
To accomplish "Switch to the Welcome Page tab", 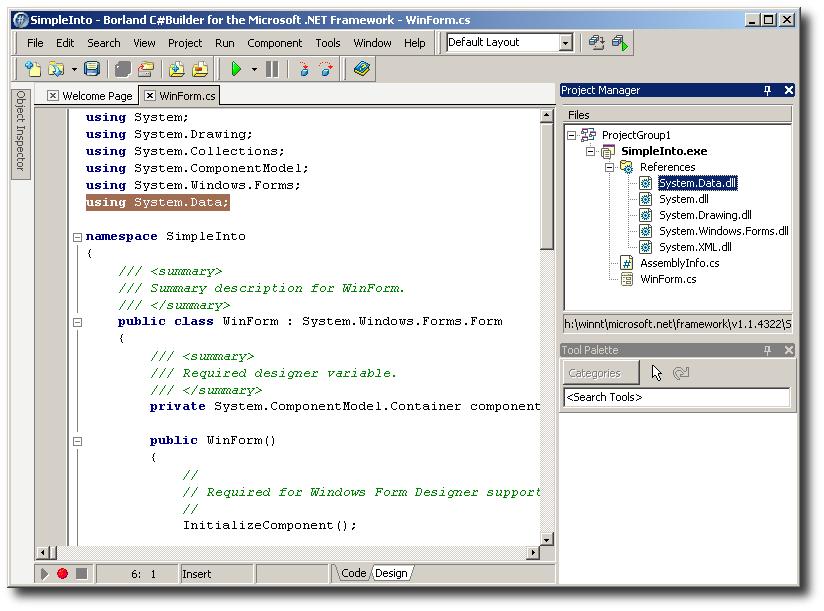I will (97, 96).
